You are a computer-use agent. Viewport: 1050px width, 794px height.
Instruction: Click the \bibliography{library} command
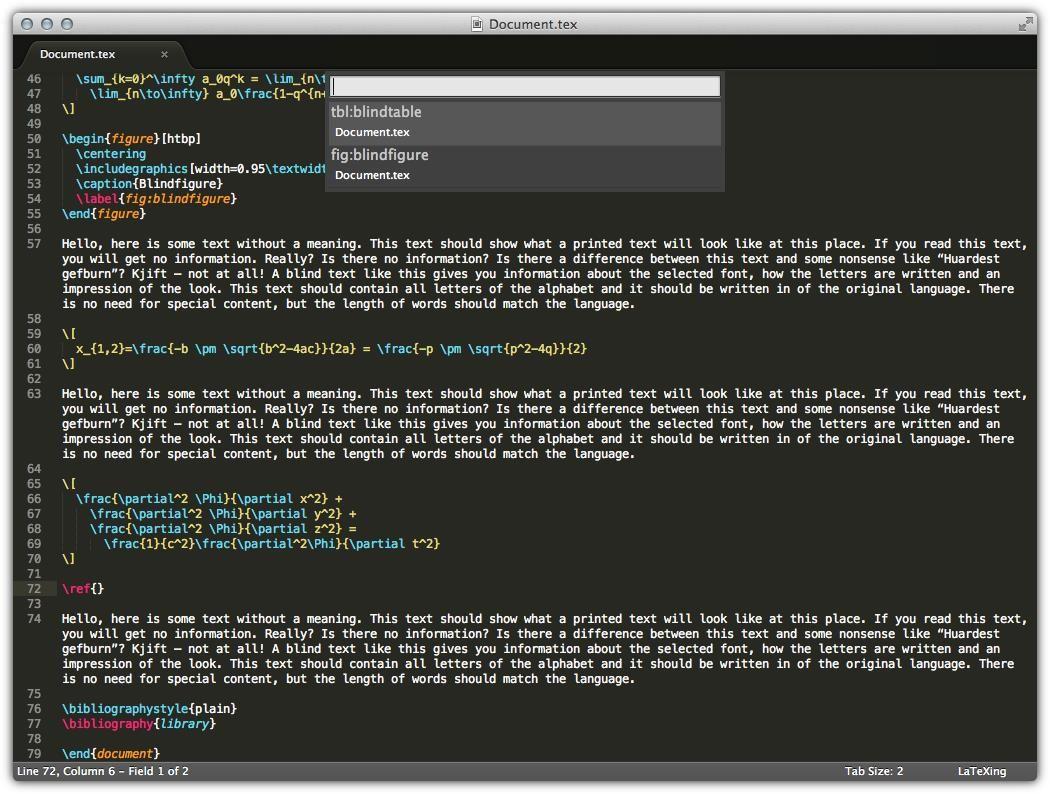coord(138,724)
